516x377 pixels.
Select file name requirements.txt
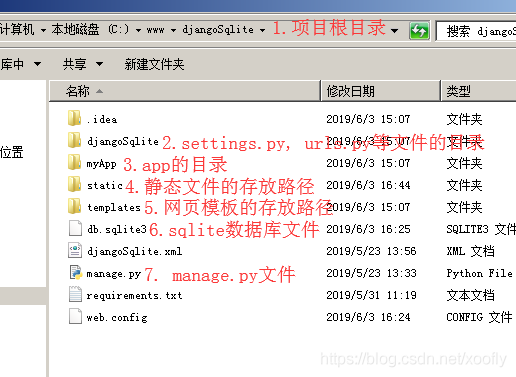(134, 296)
